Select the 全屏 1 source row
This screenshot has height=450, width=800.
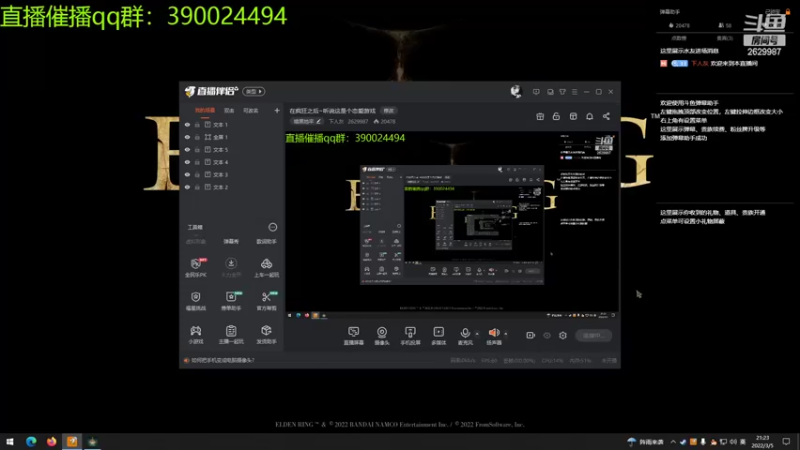pos(232,137)
